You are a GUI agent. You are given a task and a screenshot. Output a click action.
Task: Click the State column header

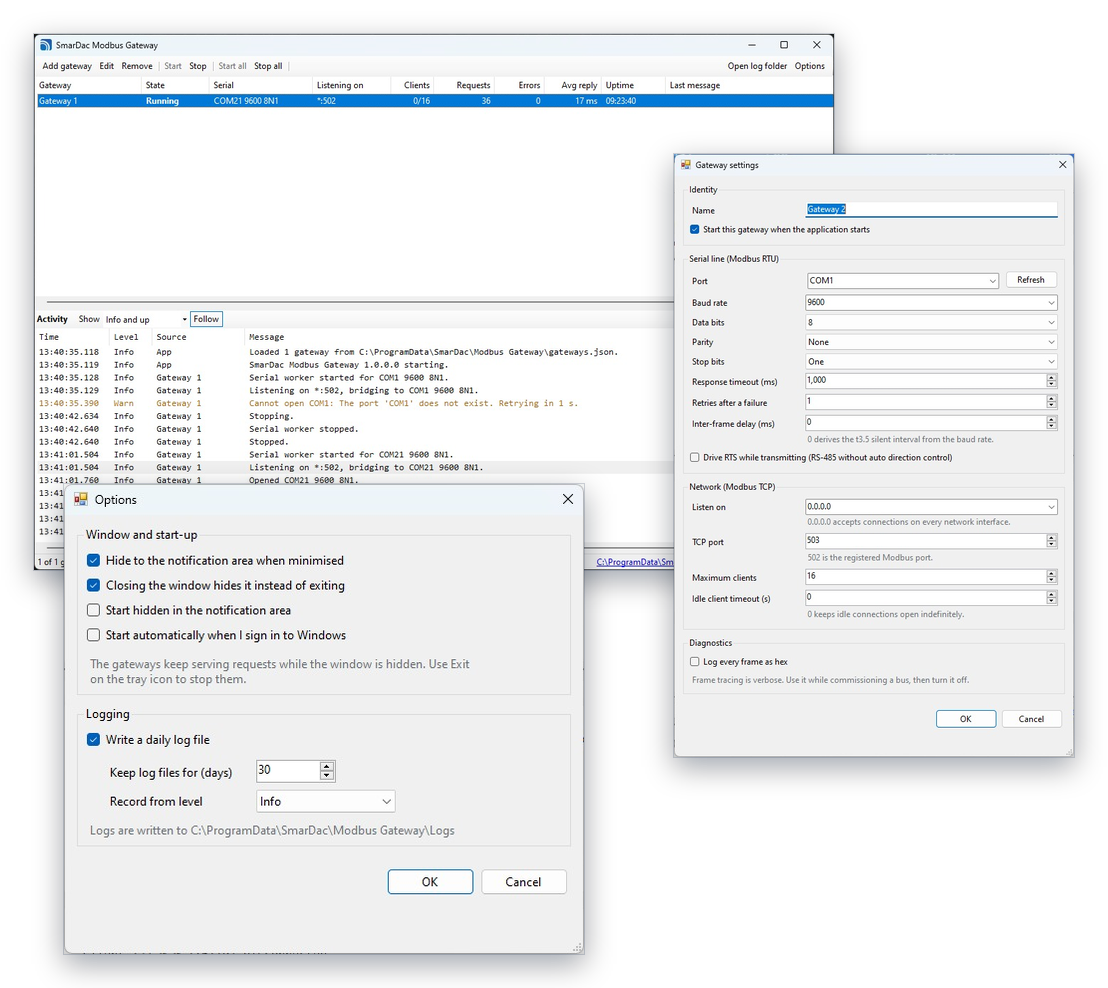pyautogui.click(x=175, y=85)
